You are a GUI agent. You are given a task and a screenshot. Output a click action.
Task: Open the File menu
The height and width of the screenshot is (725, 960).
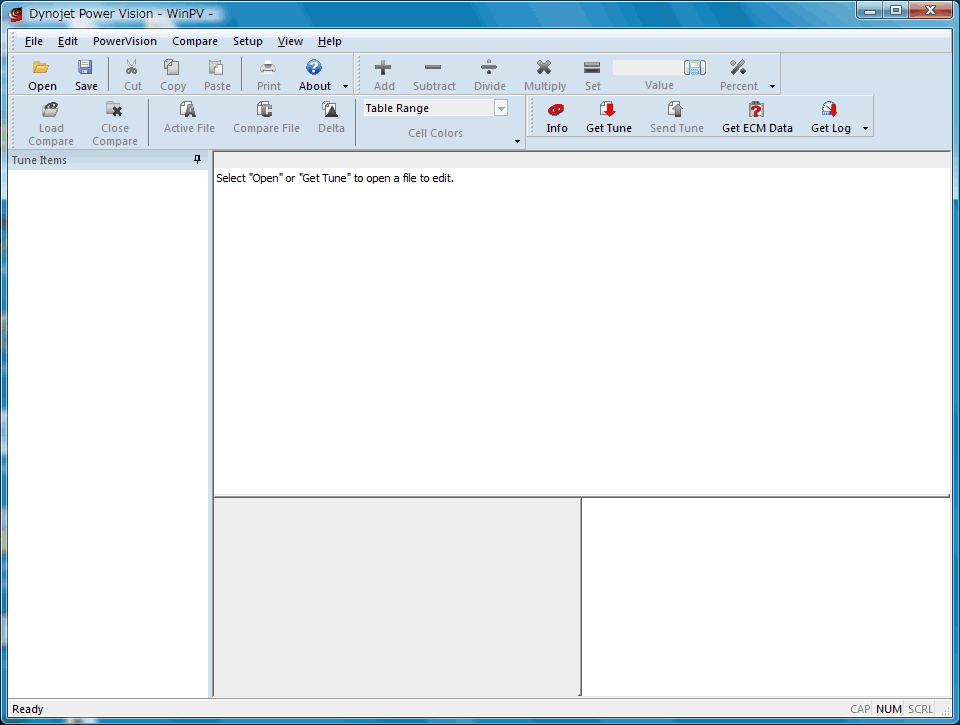(x=34, y=41)
